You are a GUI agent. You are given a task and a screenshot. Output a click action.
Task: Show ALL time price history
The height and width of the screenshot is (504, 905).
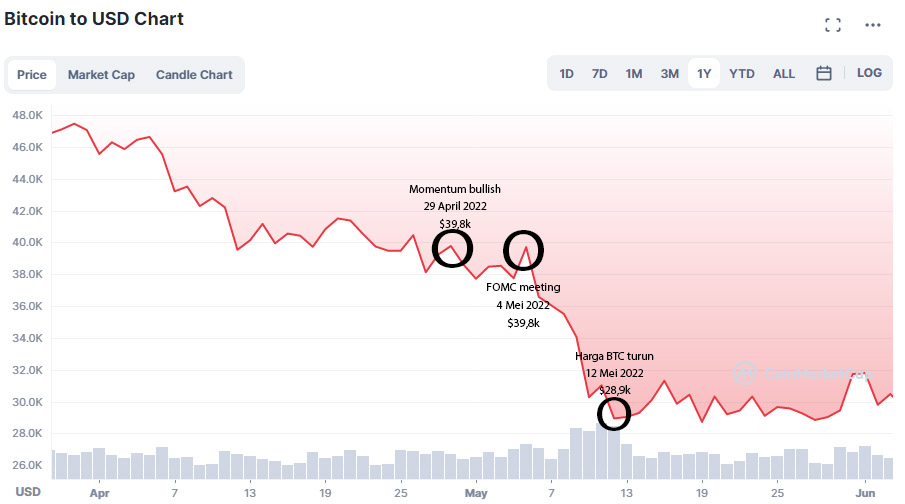(784, 73)
